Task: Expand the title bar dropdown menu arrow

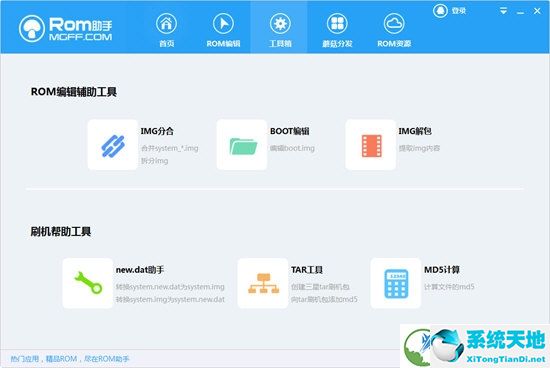Action: click(503, 11)
